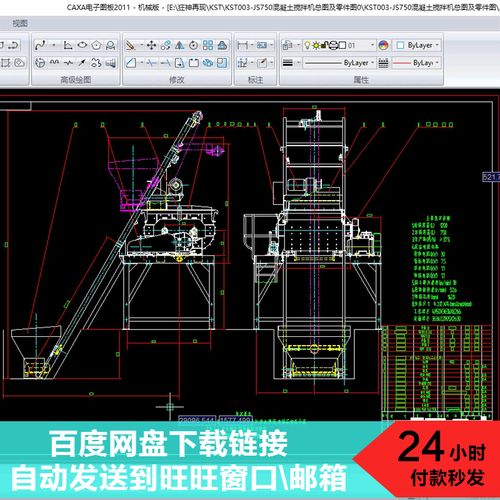Open the color ByLayer dropdown

click(x=437, y=45)
